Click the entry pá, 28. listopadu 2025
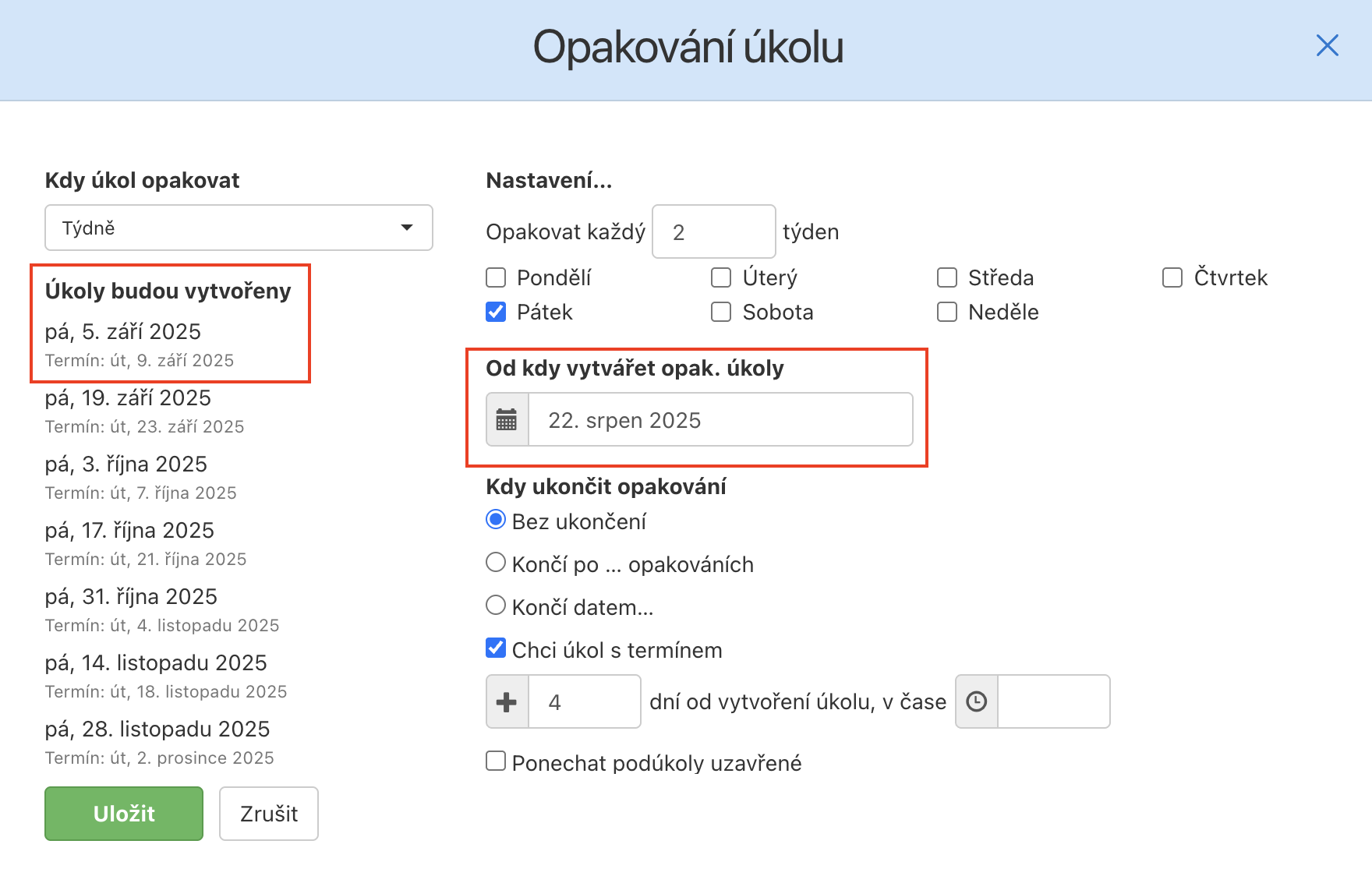 157,729
